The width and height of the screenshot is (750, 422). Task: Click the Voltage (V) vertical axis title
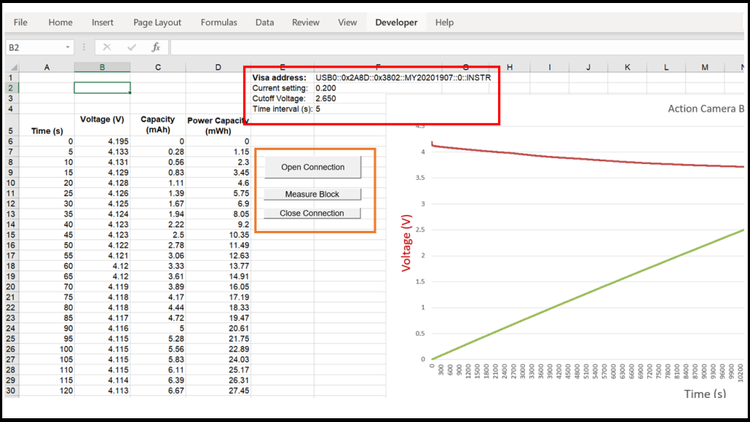click(406, 243)
